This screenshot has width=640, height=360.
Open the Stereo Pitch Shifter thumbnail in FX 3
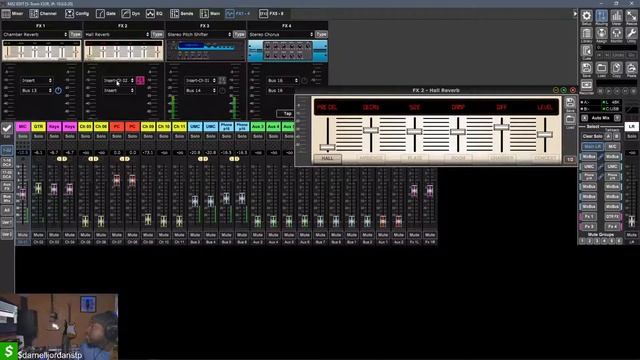click(x=206, y=51)
